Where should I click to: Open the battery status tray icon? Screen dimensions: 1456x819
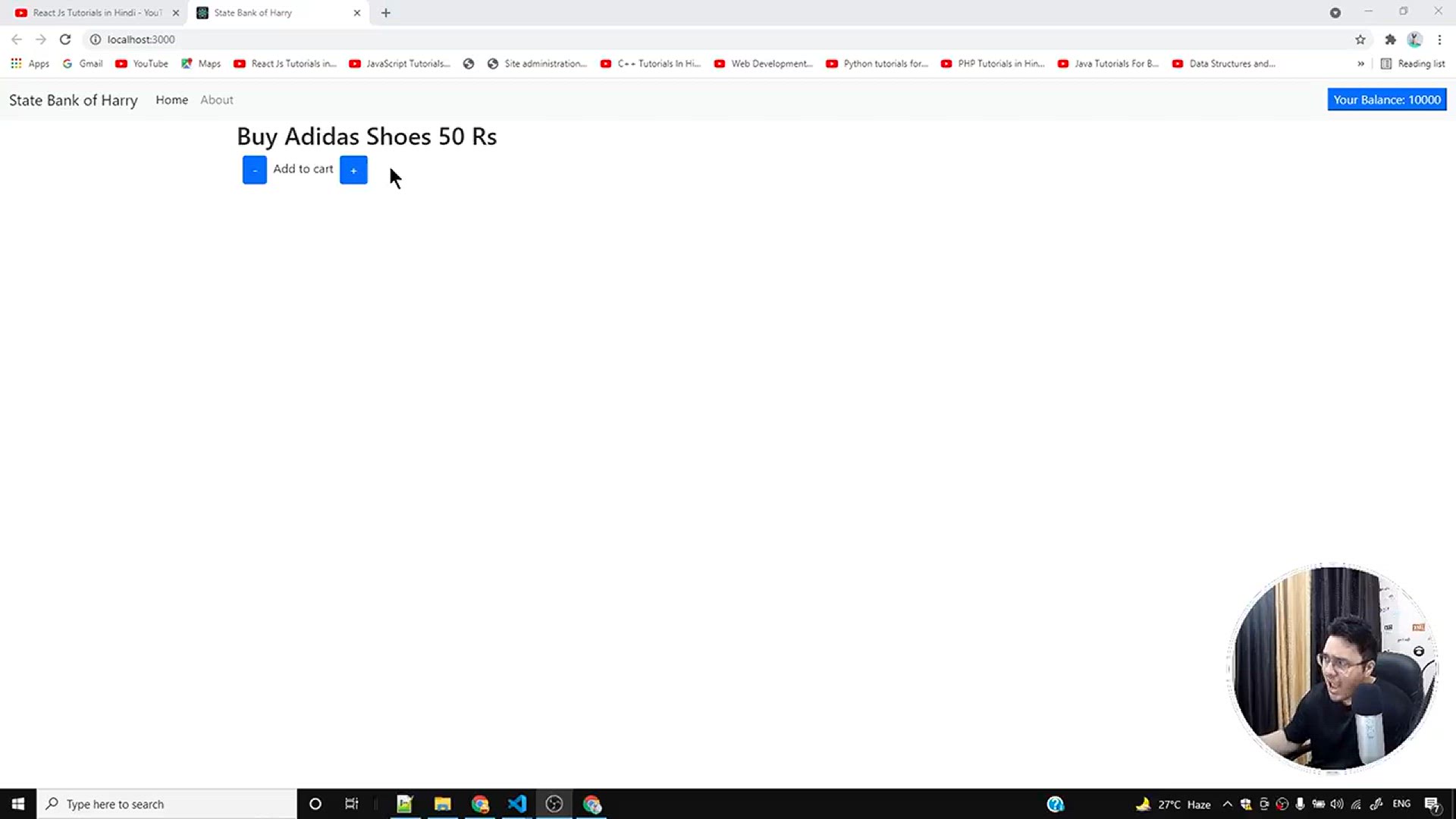click(1319, 804)
